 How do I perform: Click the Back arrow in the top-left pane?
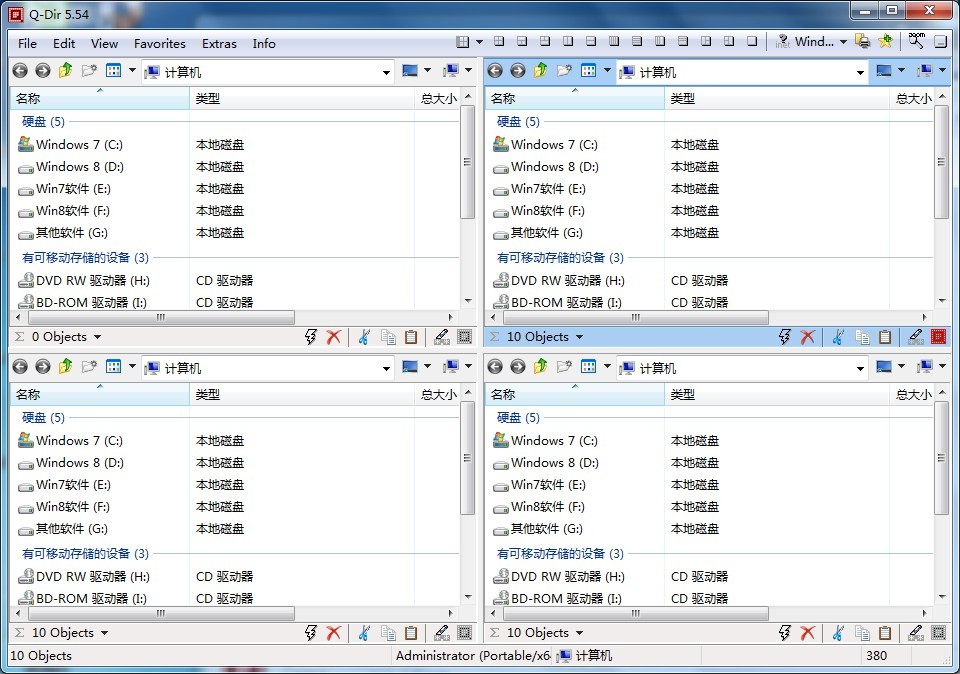tap(20, 71)
